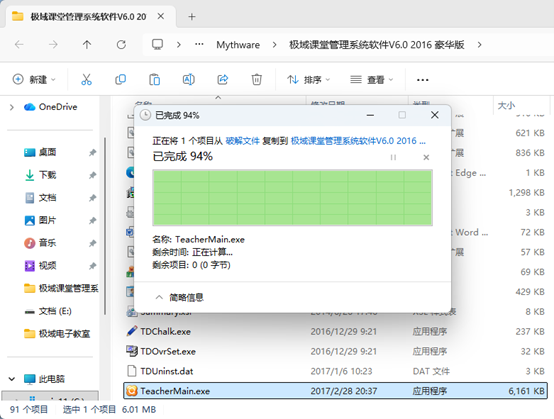Sort by the 大小 column header
554x419 pixels.
pyautogui.click(x=506, y=105)
